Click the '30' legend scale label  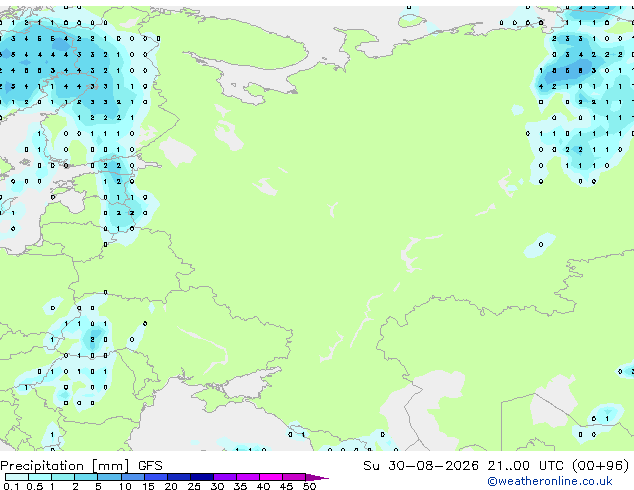[217, 486]
